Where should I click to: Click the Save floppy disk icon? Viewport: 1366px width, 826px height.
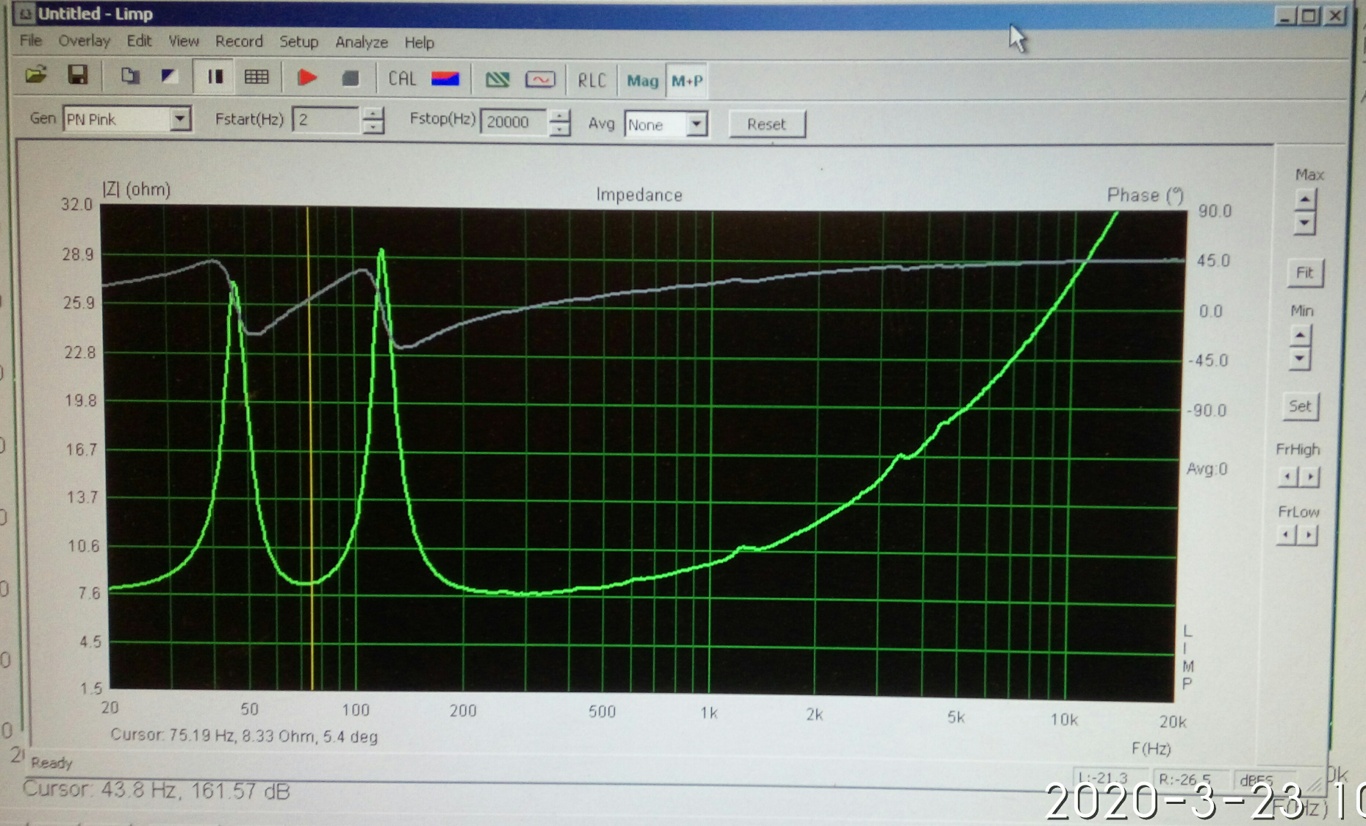[77, 75]
